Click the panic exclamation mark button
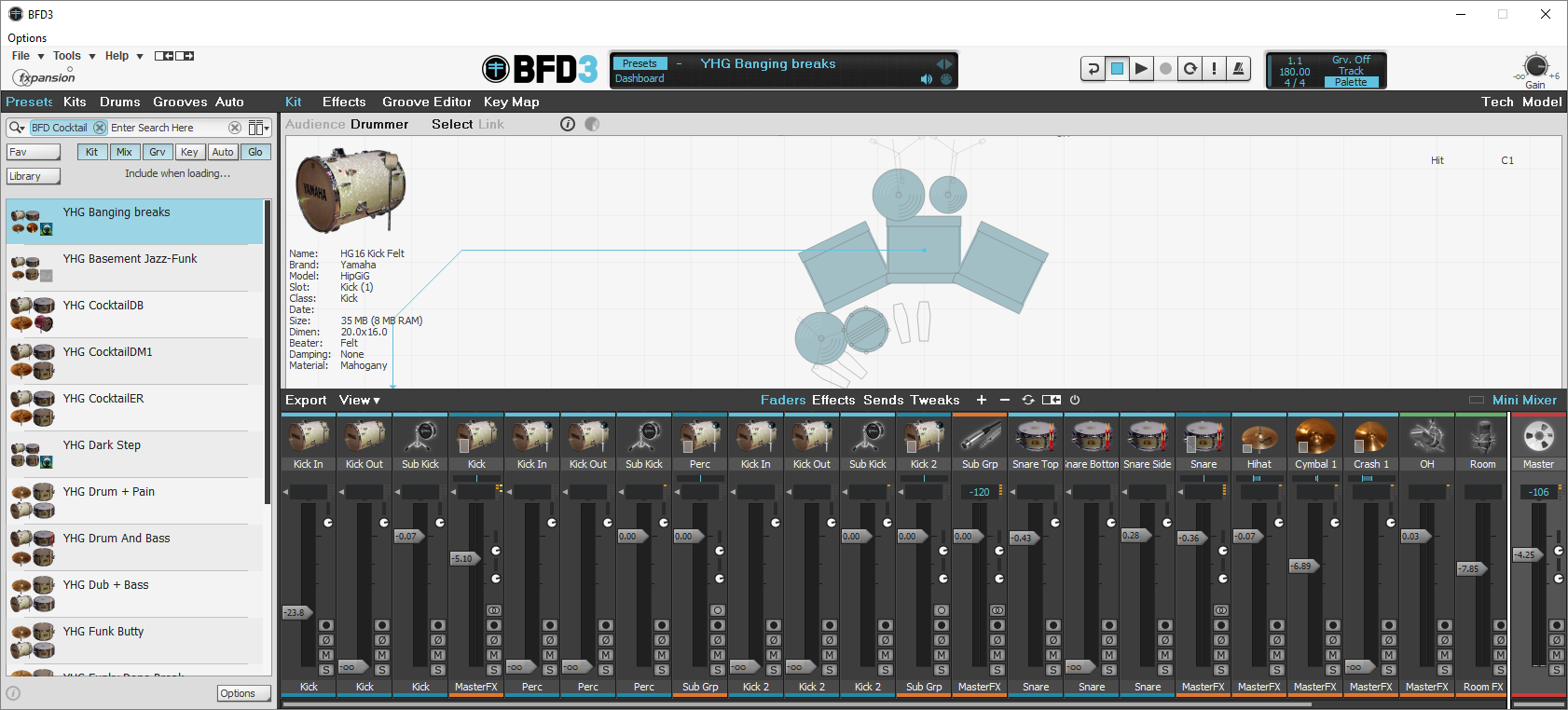This screenshot has height=710, width=1568. (x=1214, y=69)
